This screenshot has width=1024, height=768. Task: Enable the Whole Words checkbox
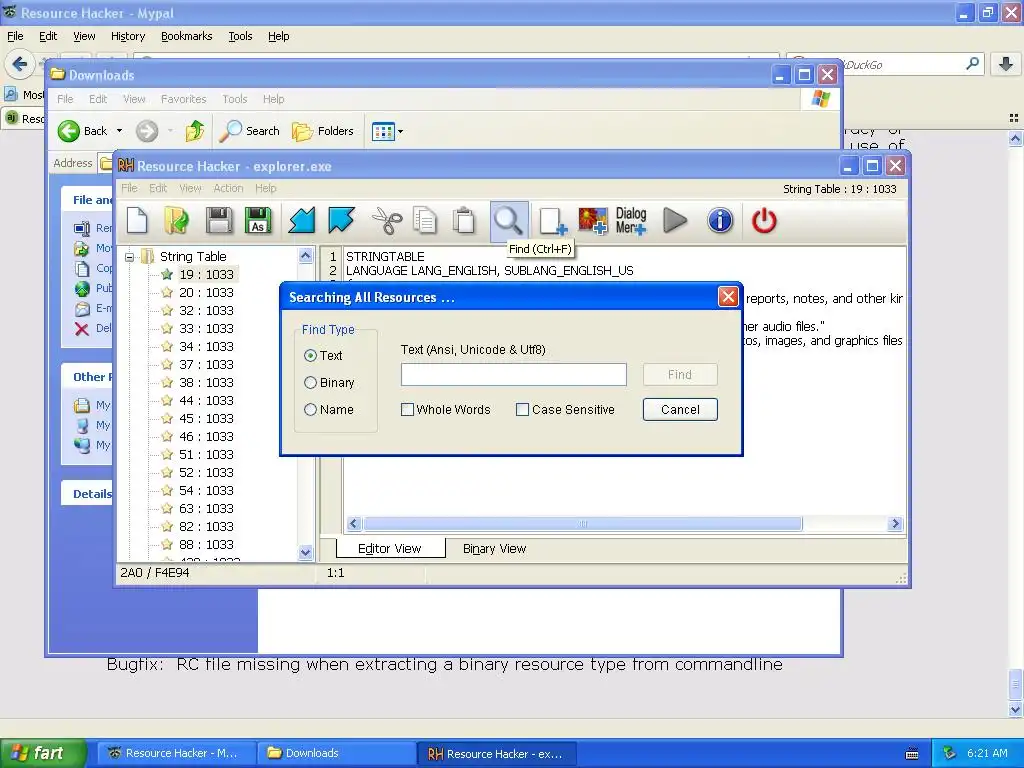[407, 409]
